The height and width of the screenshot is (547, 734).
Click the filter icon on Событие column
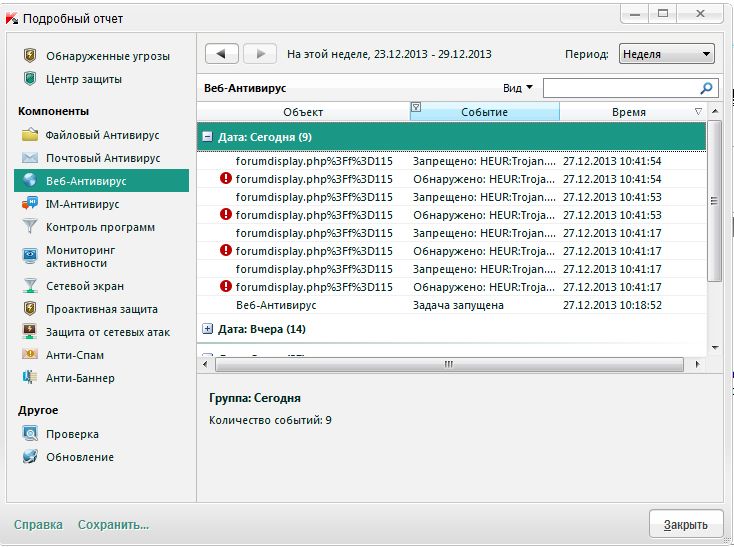[x=416, y=107]
